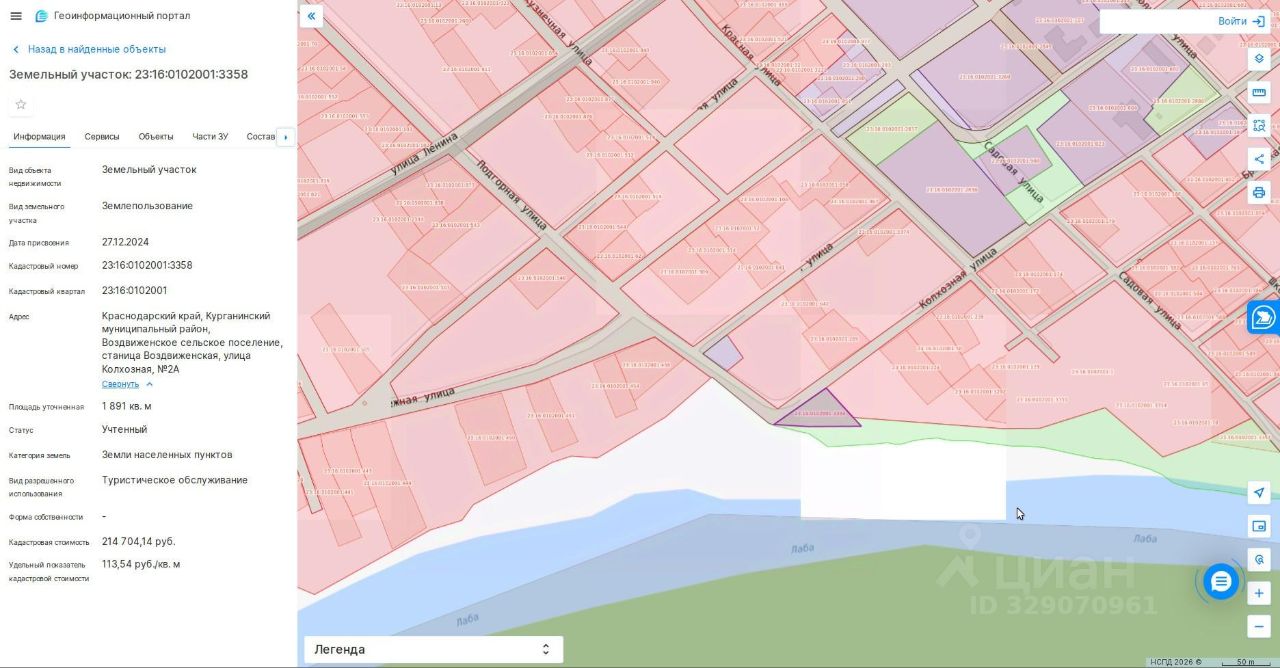
Task: Zoom in on the map
Action: pyautogui.click(x=1259, y=593)
